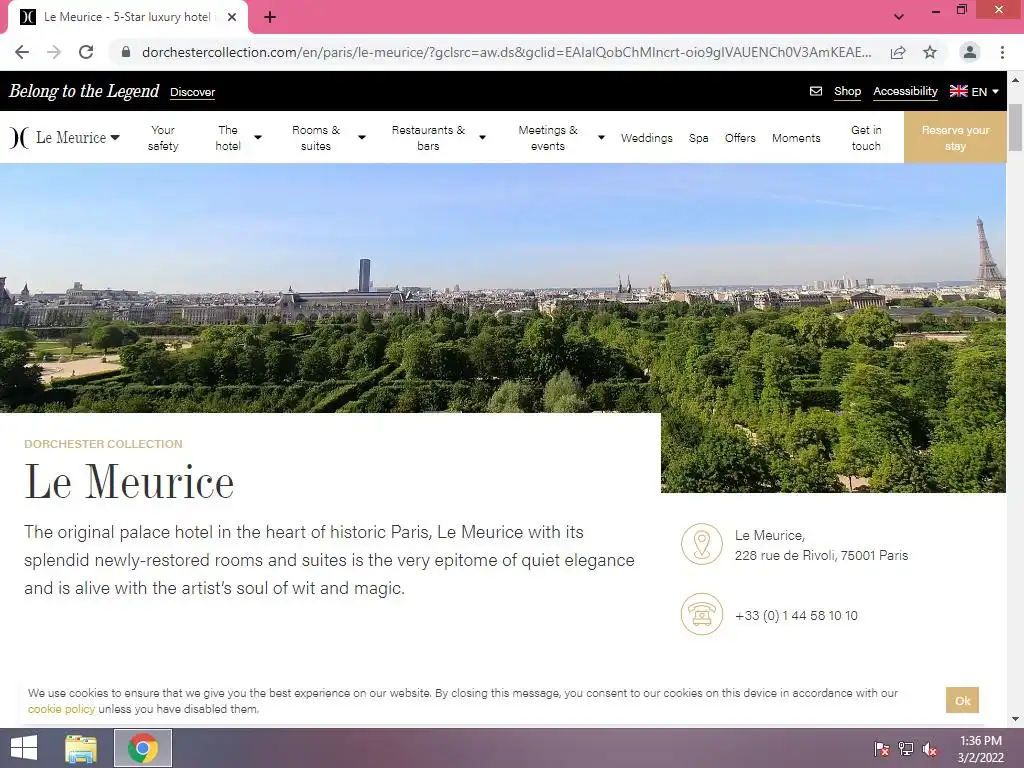Click the address bar URL field

[x=506, y=52]
